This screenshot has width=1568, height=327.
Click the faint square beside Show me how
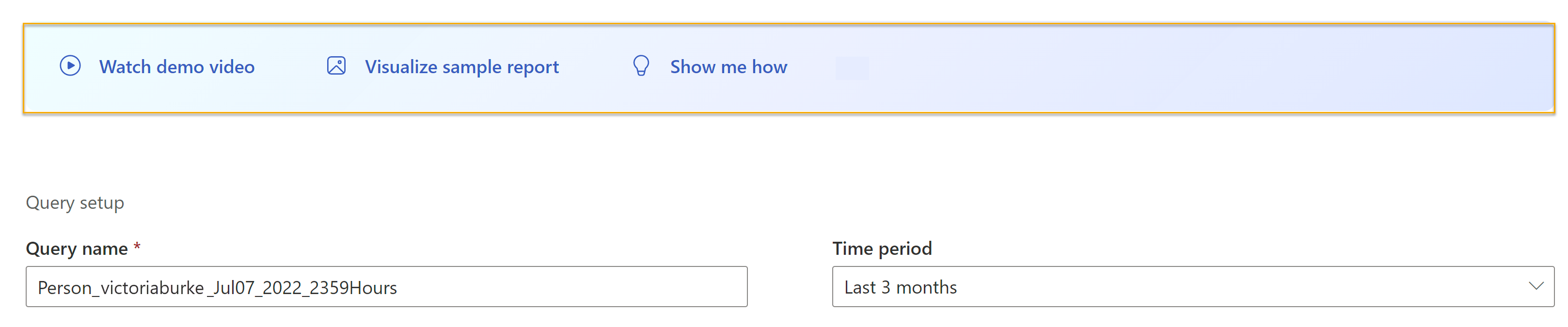click(852, 68)
